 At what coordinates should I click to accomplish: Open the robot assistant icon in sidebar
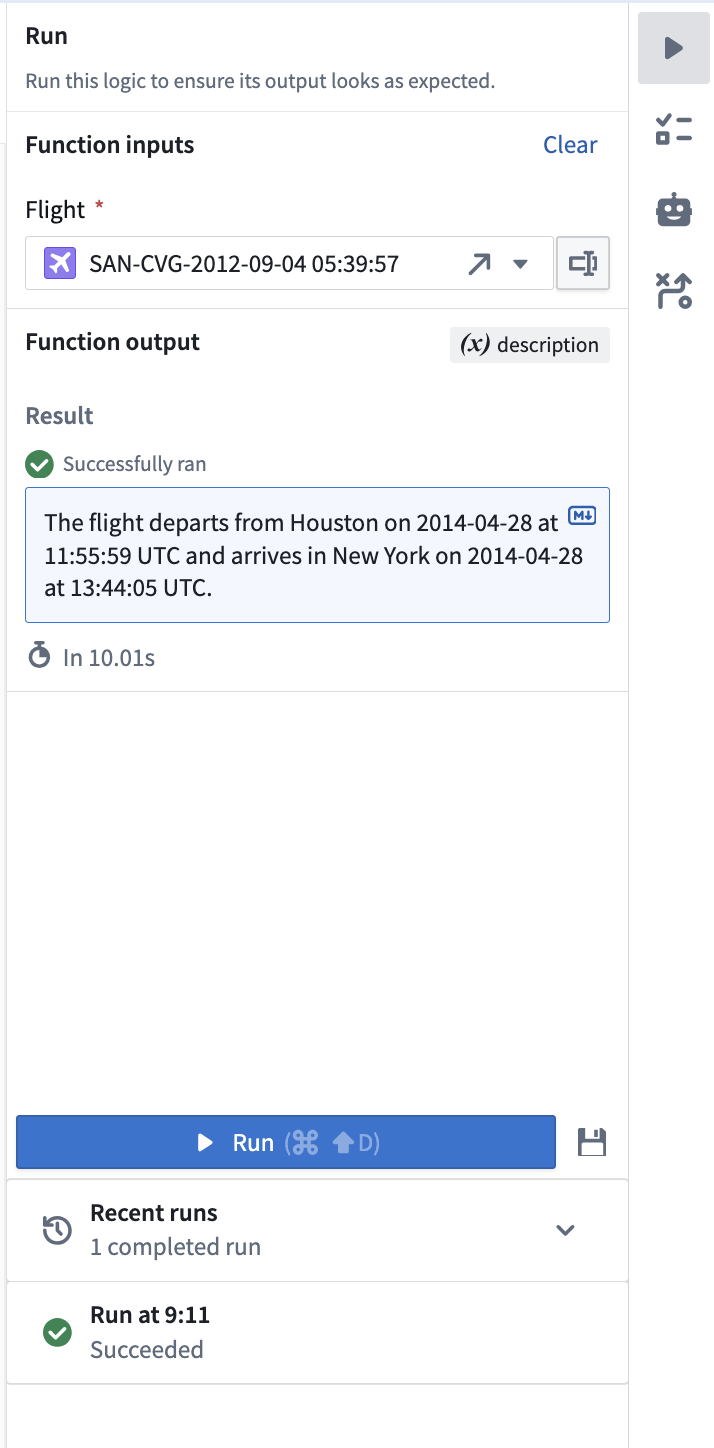[x=674, y=210]
